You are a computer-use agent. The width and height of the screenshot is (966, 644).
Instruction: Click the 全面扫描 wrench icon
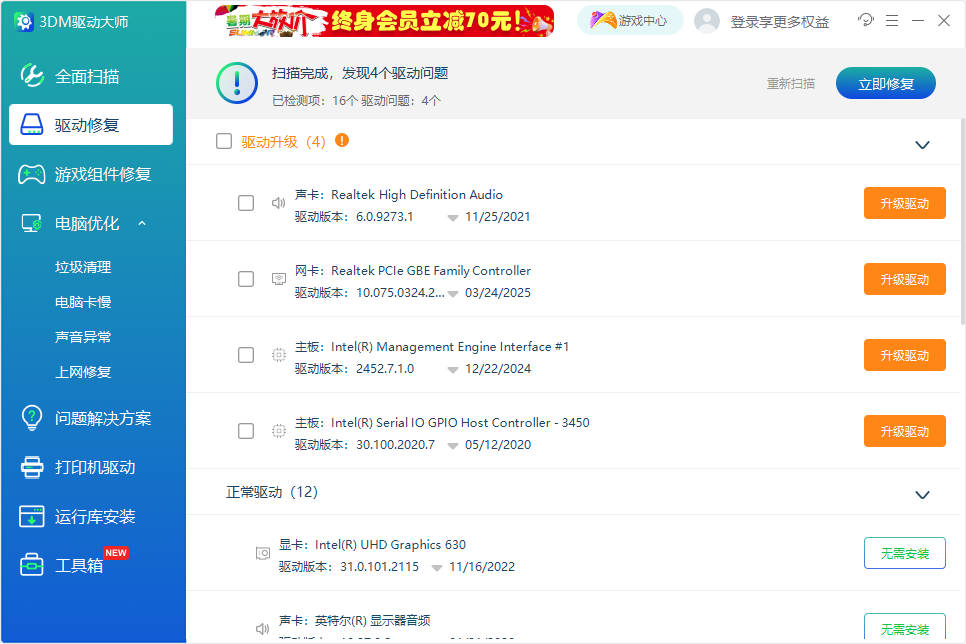click(x=31, y=76)
